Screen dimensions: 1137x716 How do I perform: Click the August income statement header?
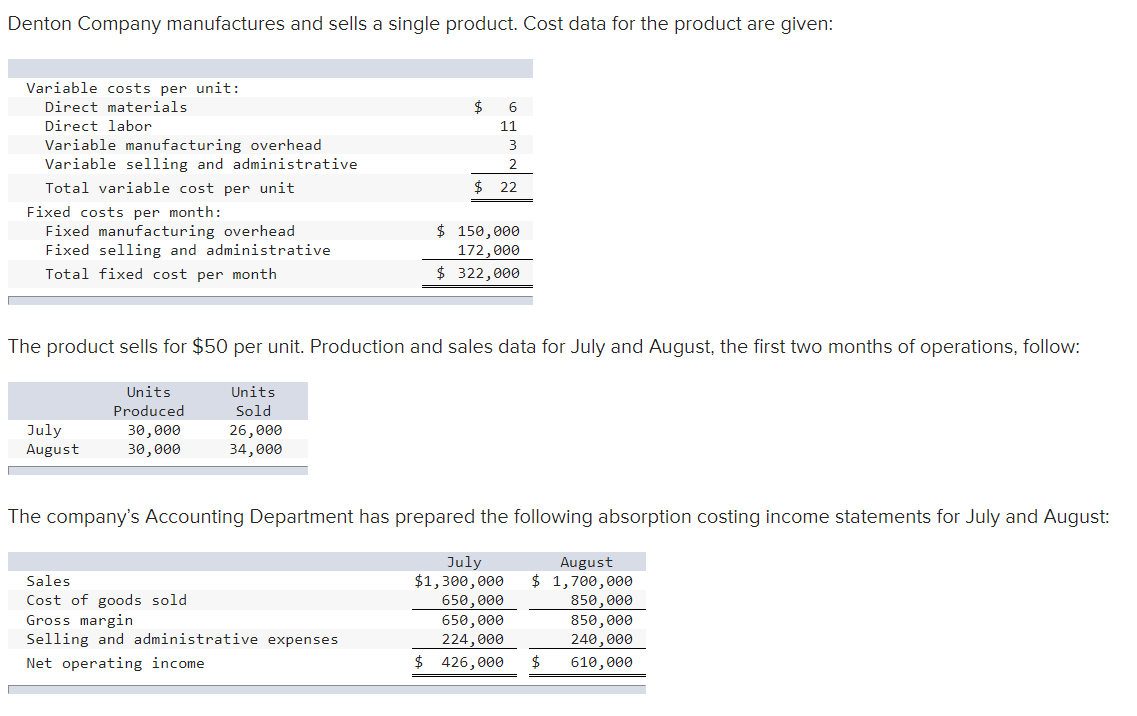coord(586,562)
